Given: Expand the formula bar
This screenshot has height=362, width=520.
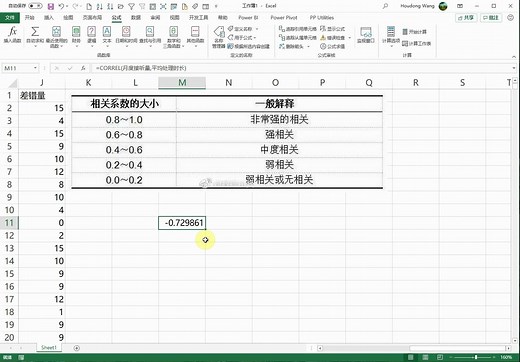Looking at the screenshot, I should click(513, 68).
